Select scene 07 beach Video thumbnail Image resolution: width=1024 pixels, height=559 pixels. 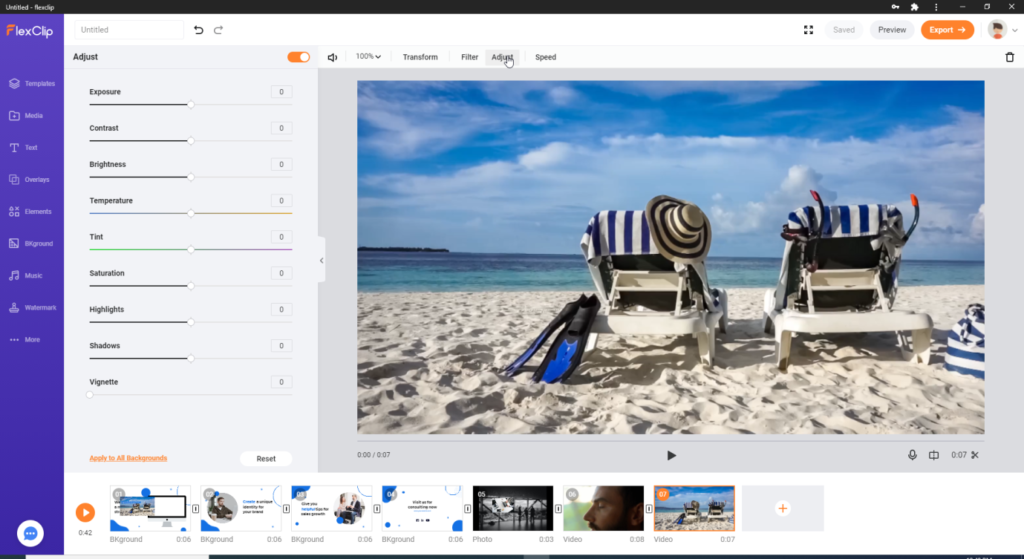click(694, 509)
